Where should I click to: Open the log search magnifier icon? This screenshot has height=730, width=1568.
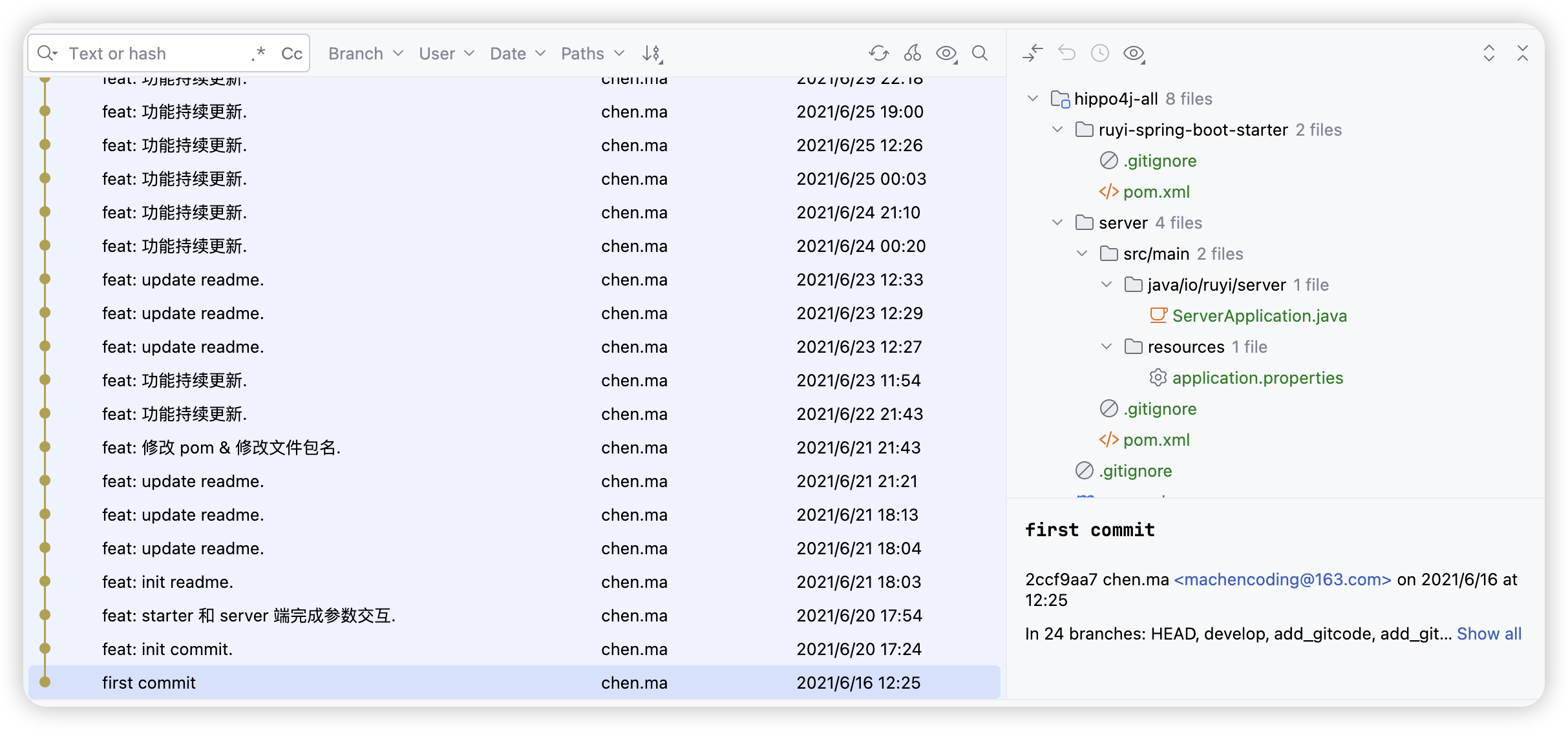(x=980, y=54)
